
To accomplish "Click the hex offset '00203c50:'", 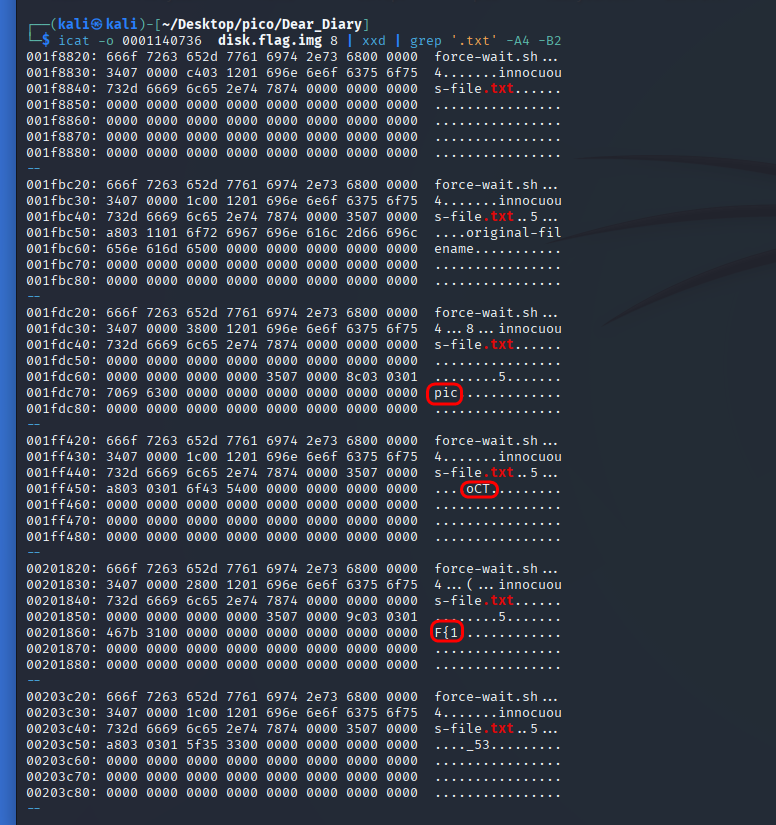I will click(x=62, y=745).
